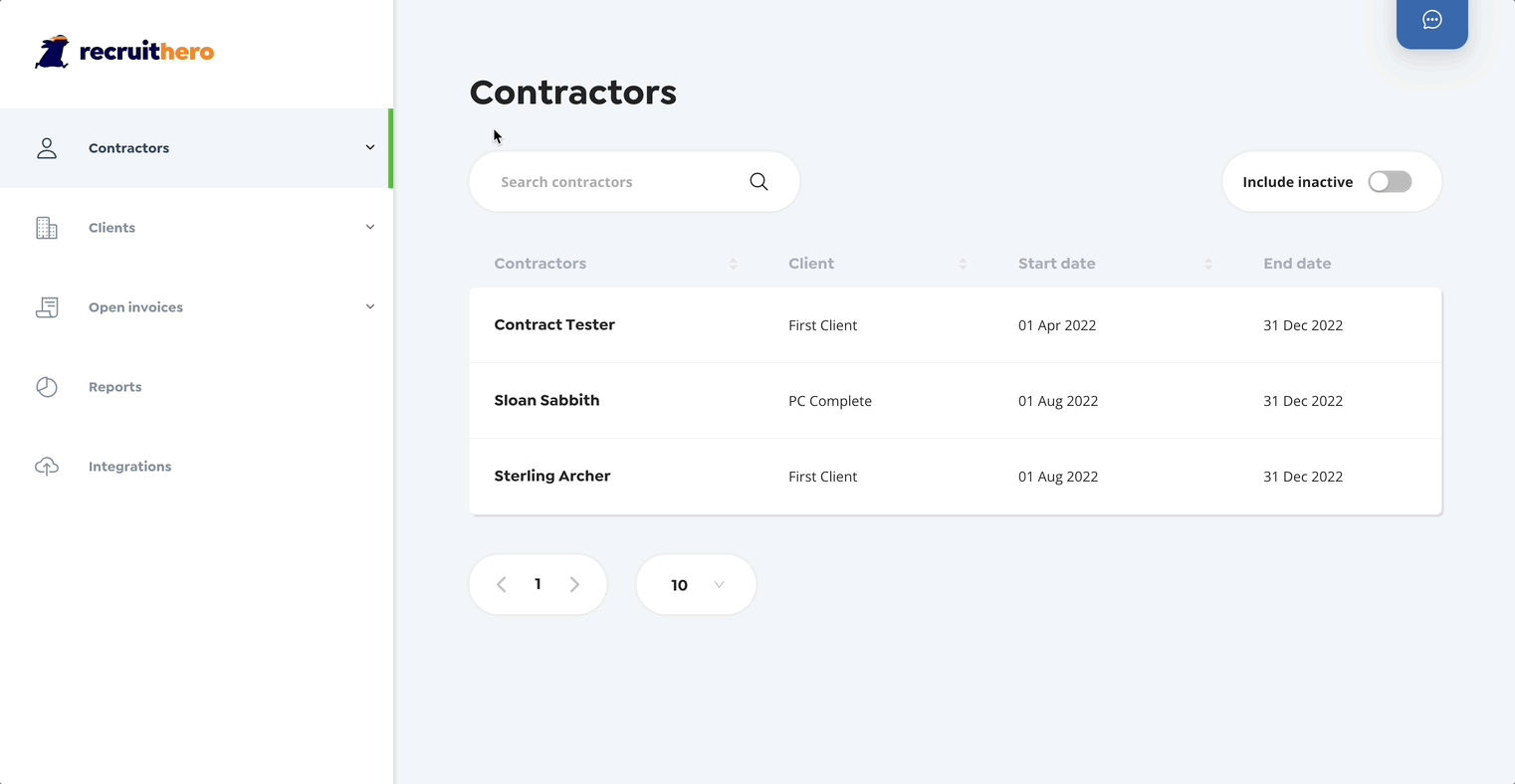Screen dimensions: 1515x784
Task: Click the Sterling Archer contractor name
Action: tap(552, 476)
